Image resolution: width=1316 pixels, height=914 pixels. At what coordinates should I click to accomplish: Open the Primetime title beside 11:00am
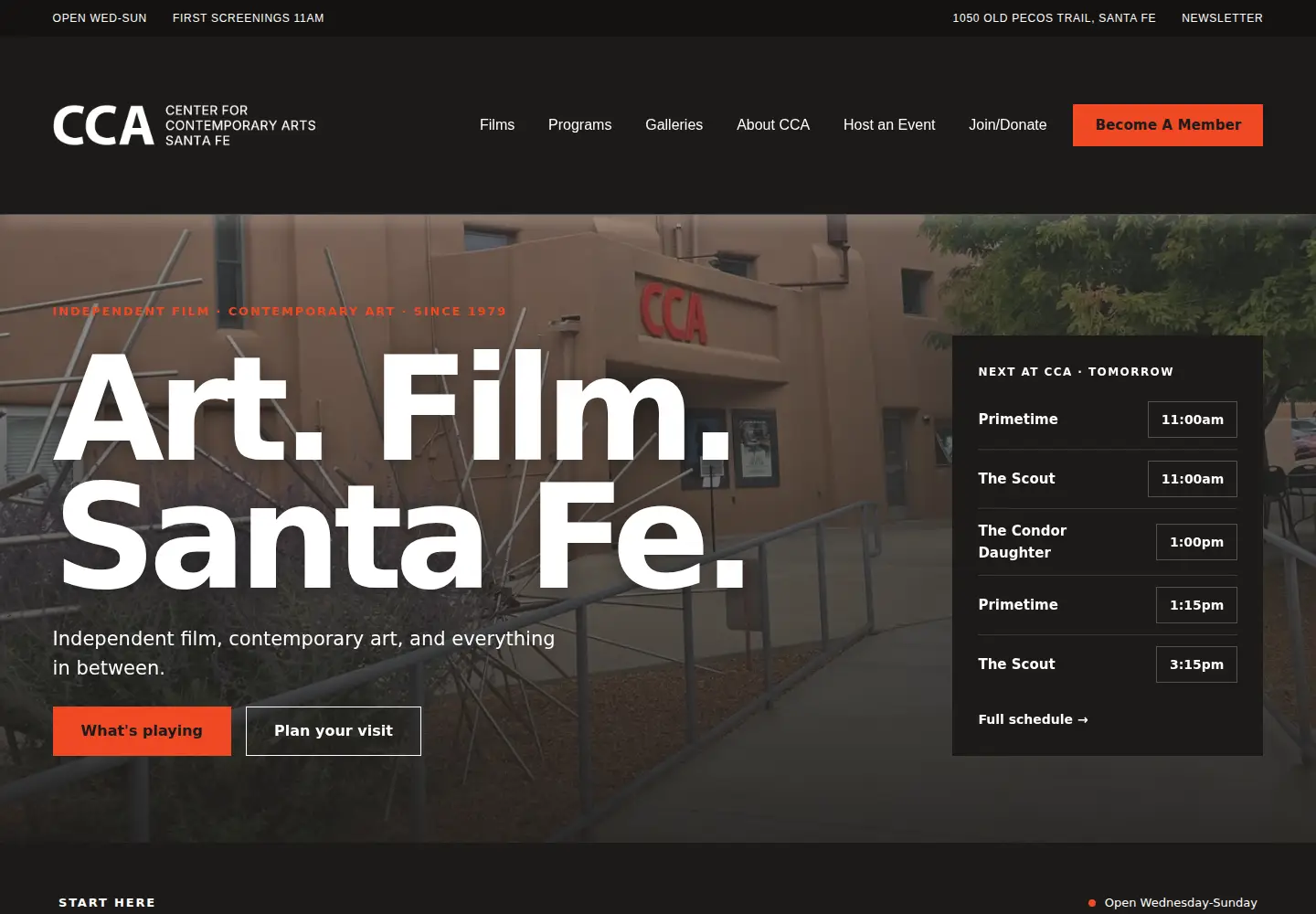(1018, 420)
